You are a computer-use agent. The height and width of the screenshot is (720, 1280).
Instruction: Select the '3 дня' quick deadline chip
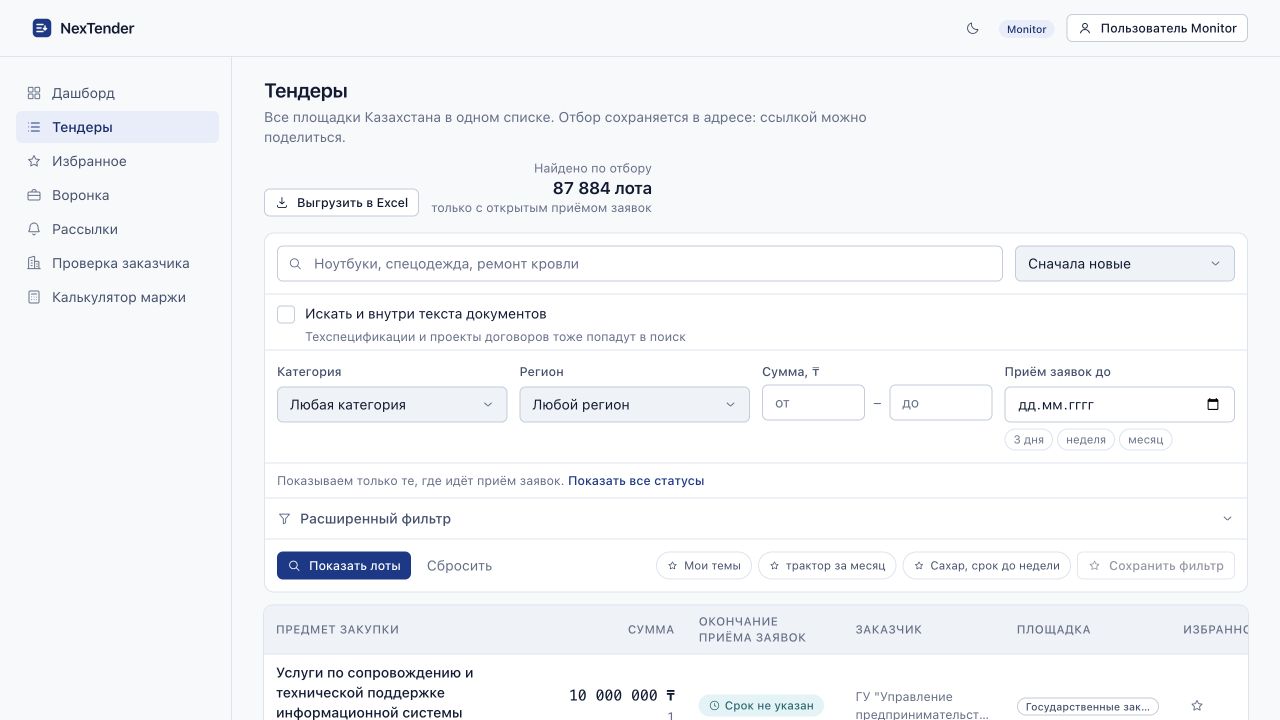1028,440
